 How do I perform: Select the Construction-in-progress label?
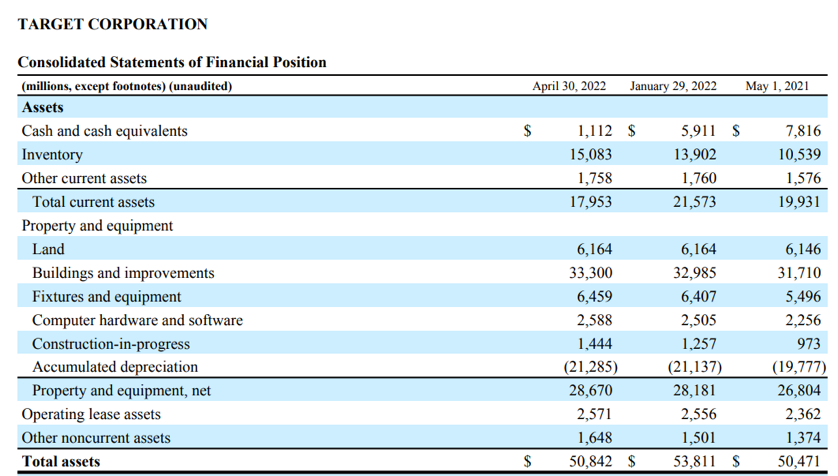111,344
